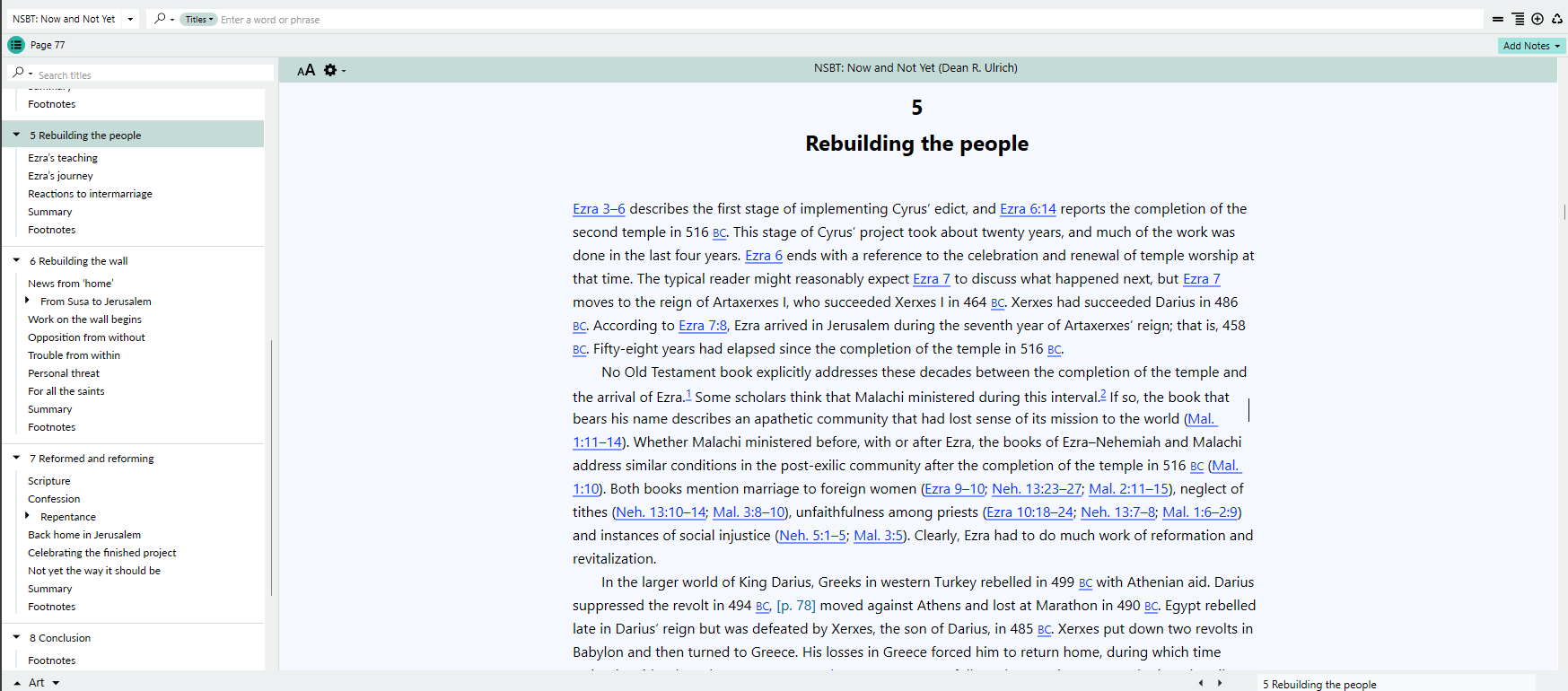Open the Neh. 13:7–8 reference link
This screenshot has width=1568, height=691.
click(x=1118, y=512)
